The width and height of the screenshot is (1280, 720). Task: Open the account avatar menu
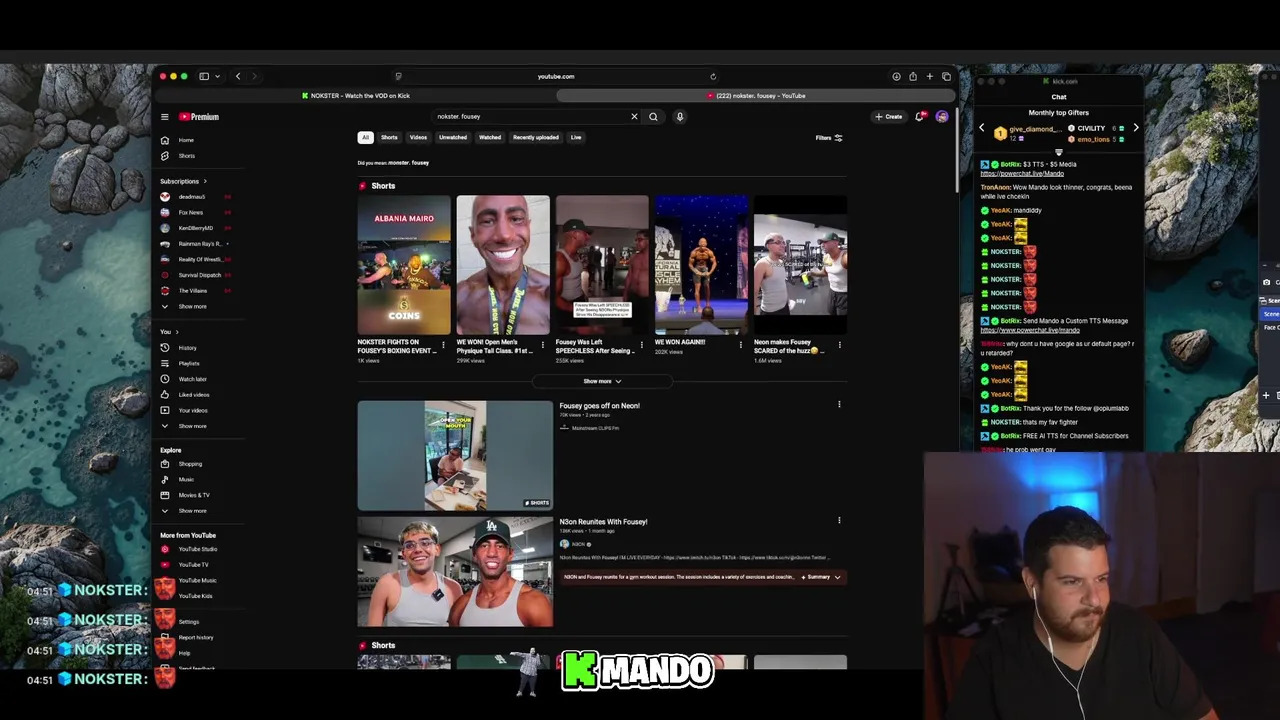tap(942, 117)
